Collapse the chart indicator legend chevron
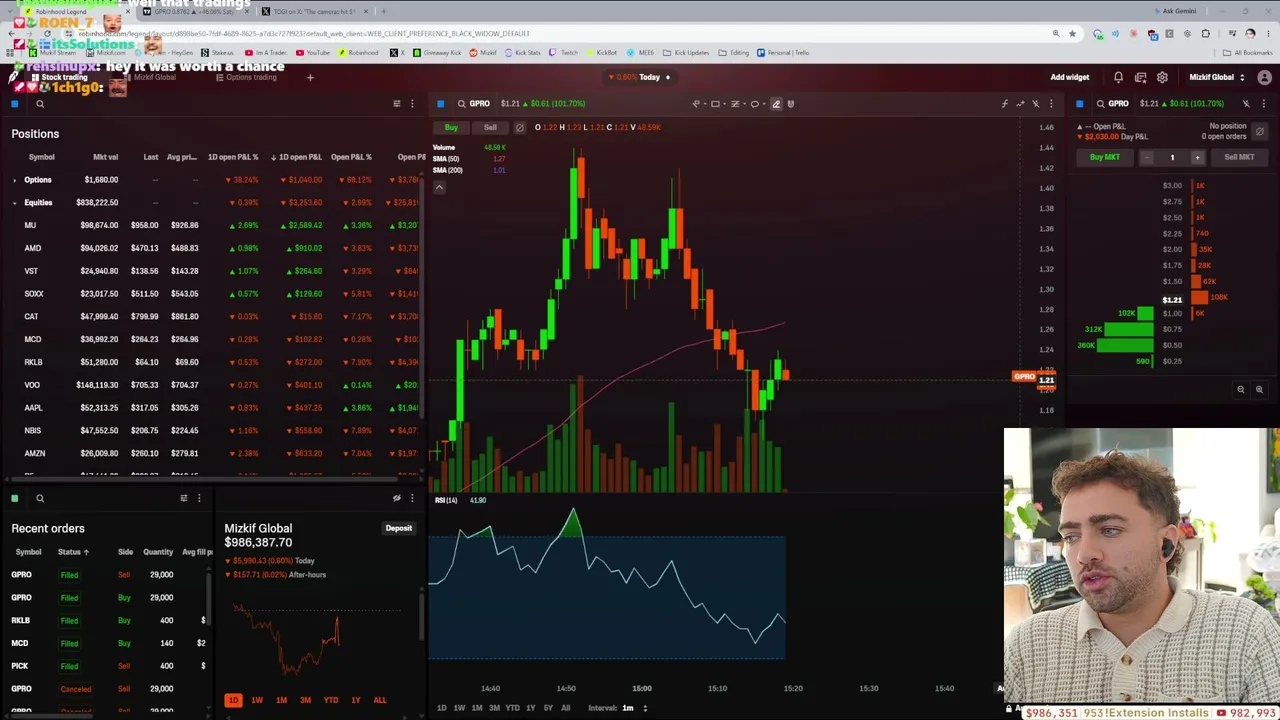Image resolution: width=1280 pixels, height=720 pixels. [x=439, y=187]
